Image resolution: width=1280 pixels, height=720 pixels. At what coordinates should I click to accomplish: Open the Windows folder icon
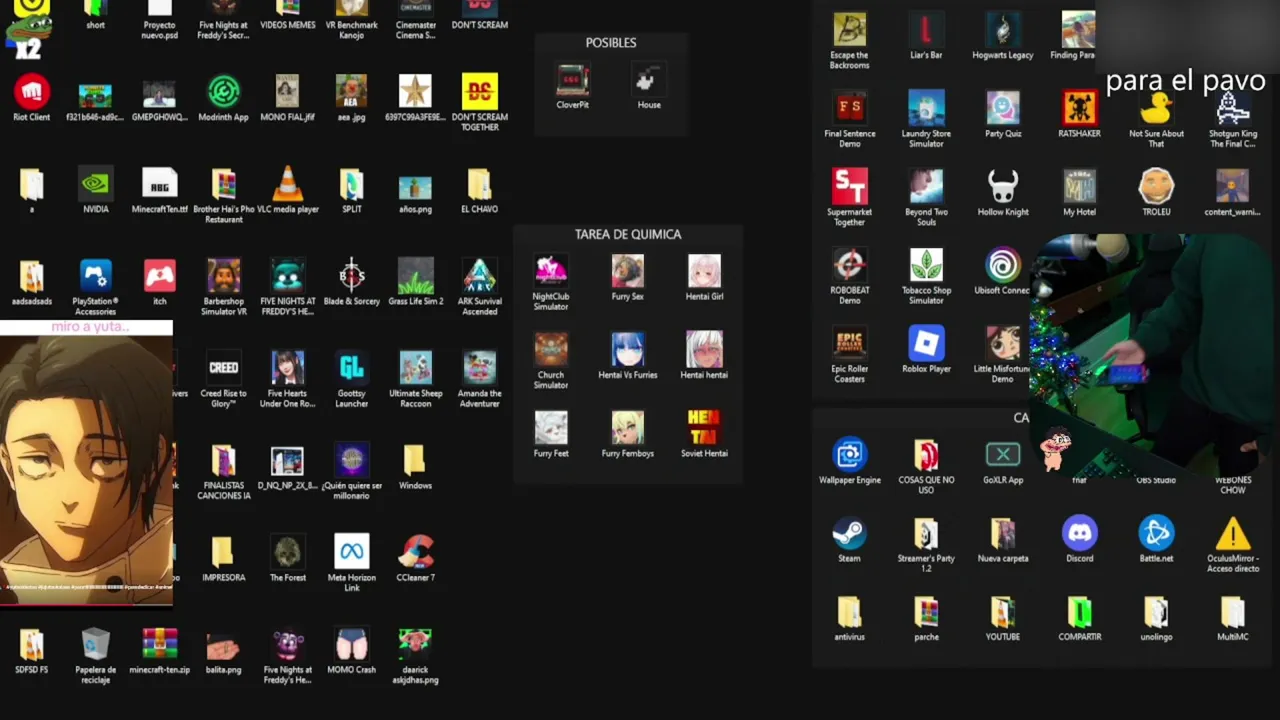click(x=415, y=460)
